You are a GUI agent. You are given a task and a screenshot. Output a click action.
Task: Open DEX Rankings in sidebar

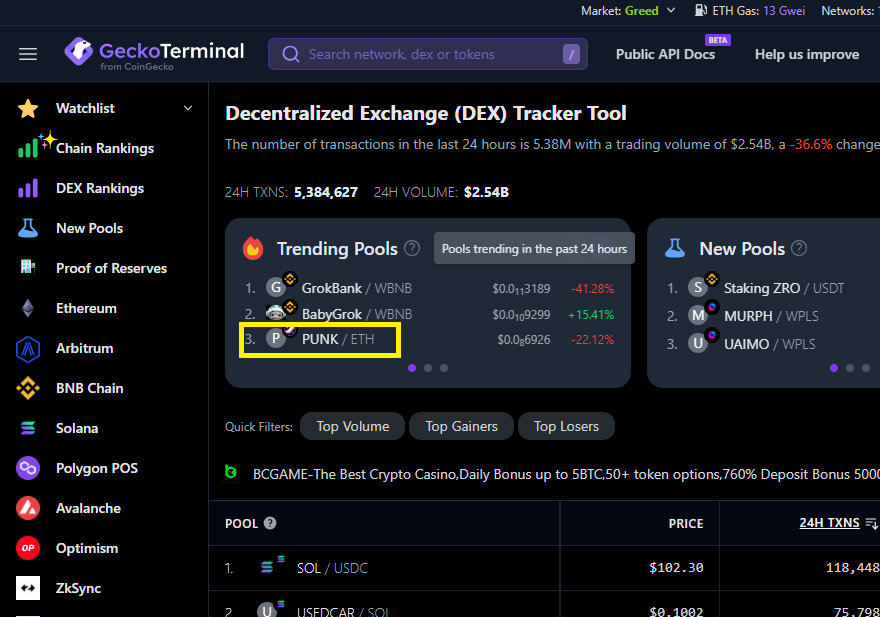click(x=100, y=188)
